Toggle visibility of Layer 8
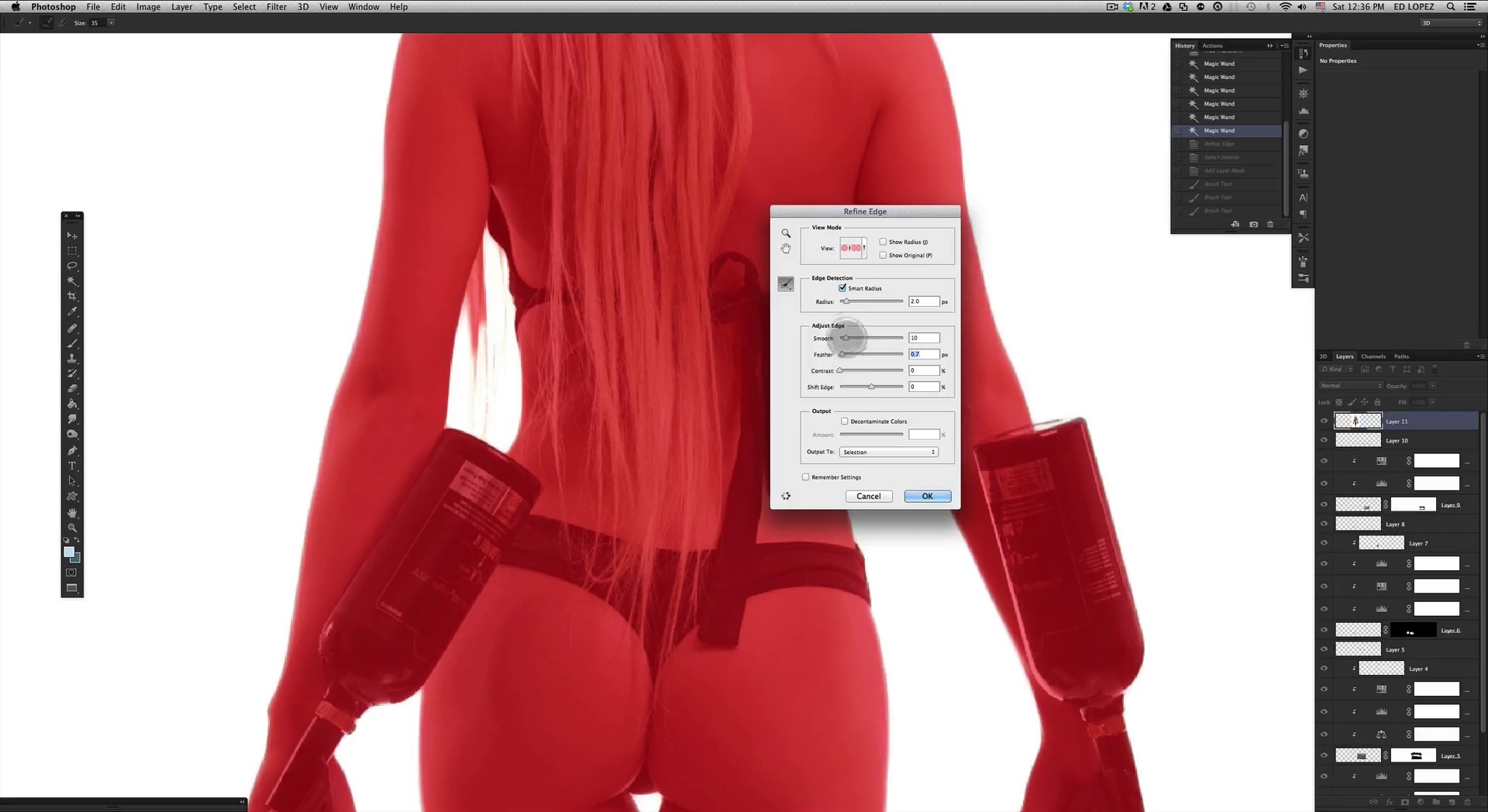 (1324, 524)
